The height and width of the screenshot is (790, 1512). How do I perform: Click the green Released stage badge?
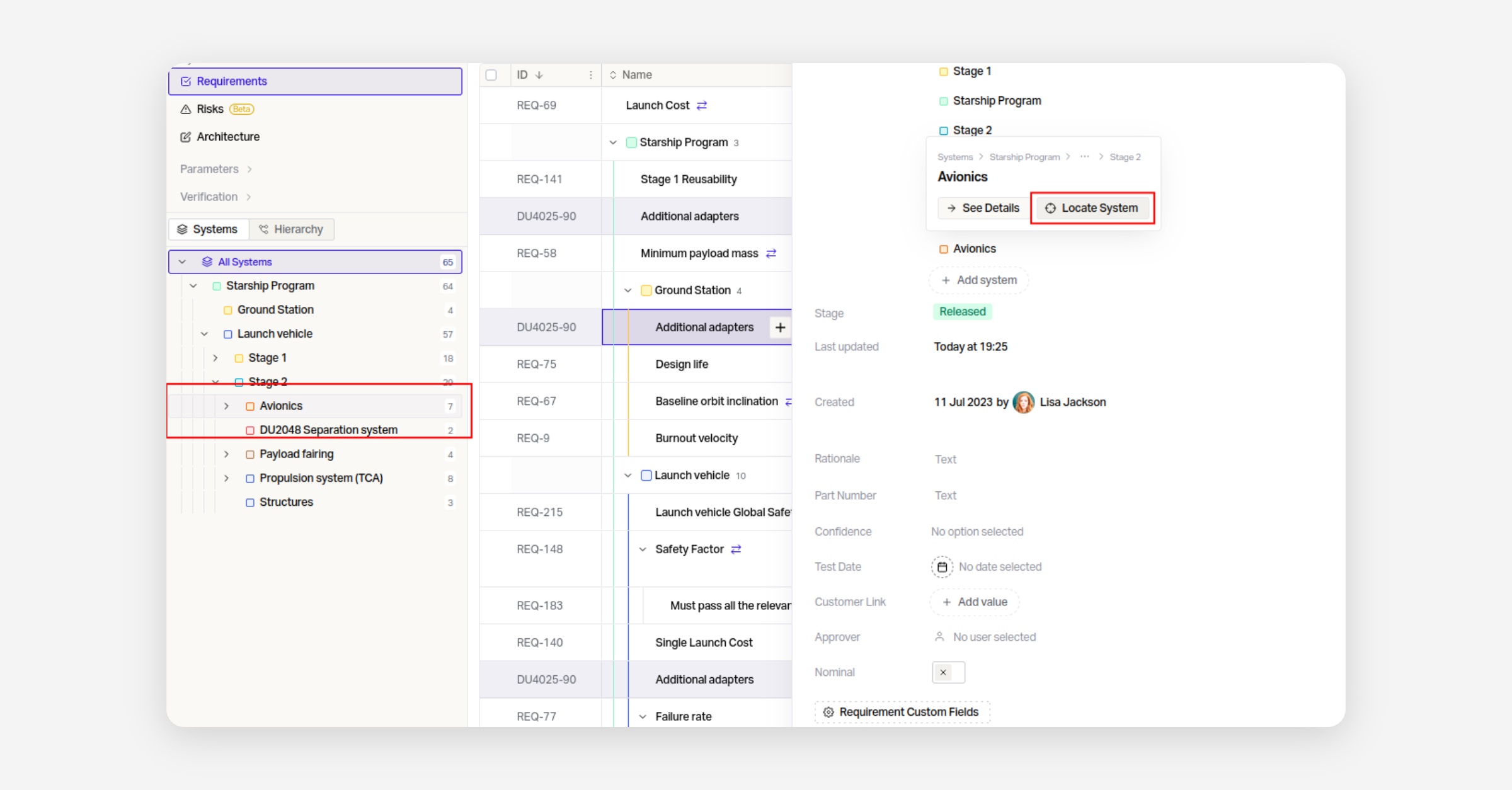point(962,311)
